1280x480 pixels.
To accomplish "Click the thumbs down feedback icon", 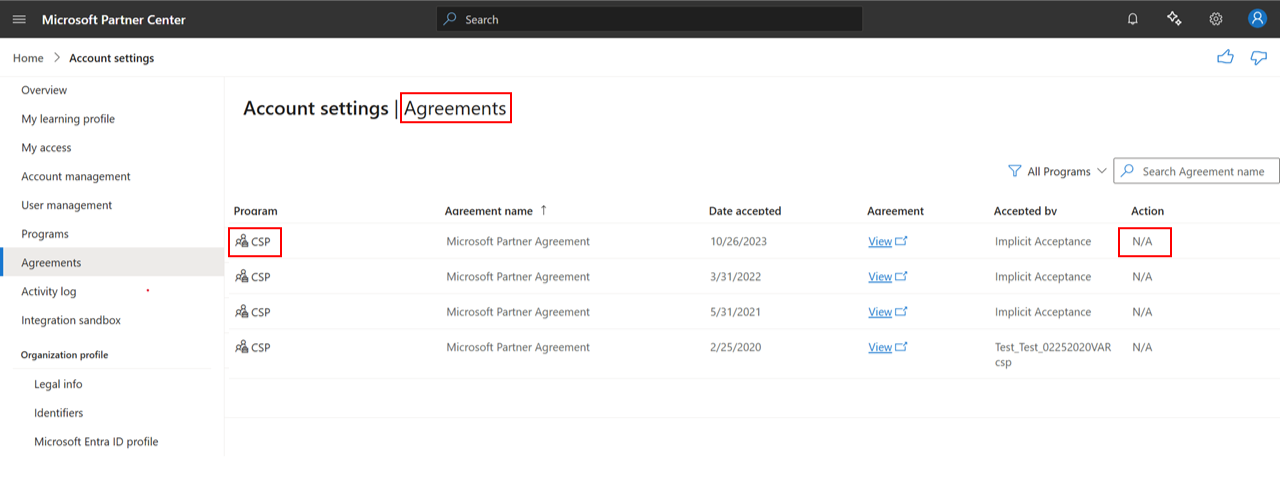I will (1259, 58).
